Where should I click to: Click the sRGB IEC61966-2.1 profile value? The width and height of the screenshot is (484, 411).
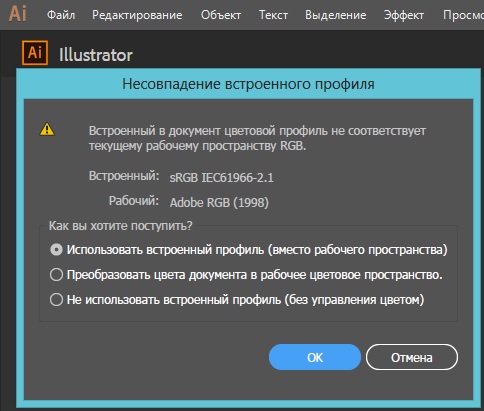(x=222, y=177)
